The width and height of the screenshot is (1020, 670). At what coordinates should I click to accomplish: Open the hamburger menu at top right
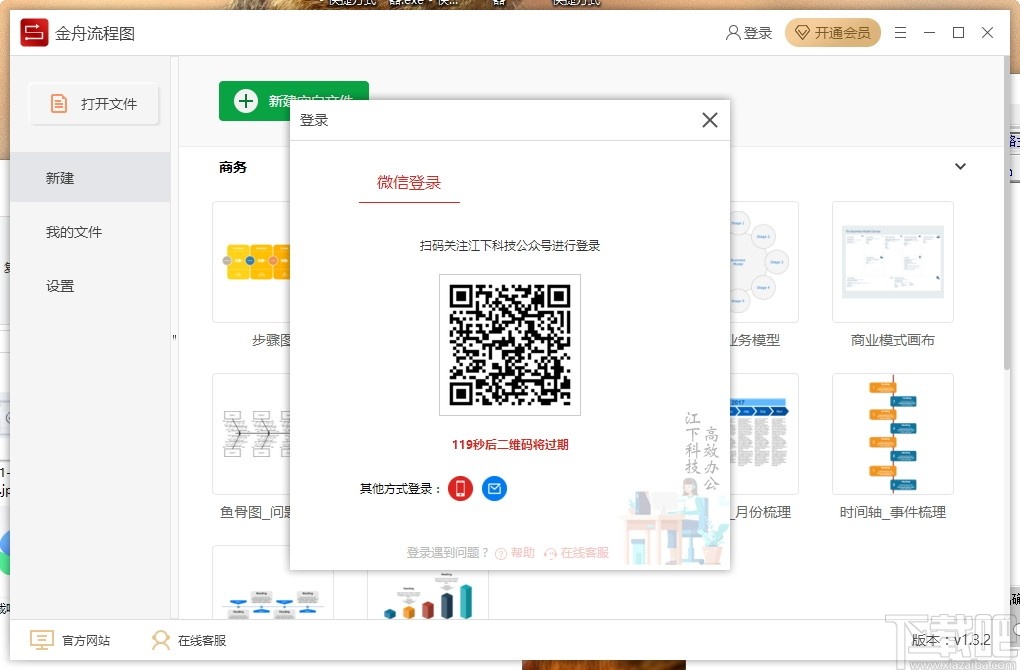point(899,32)
